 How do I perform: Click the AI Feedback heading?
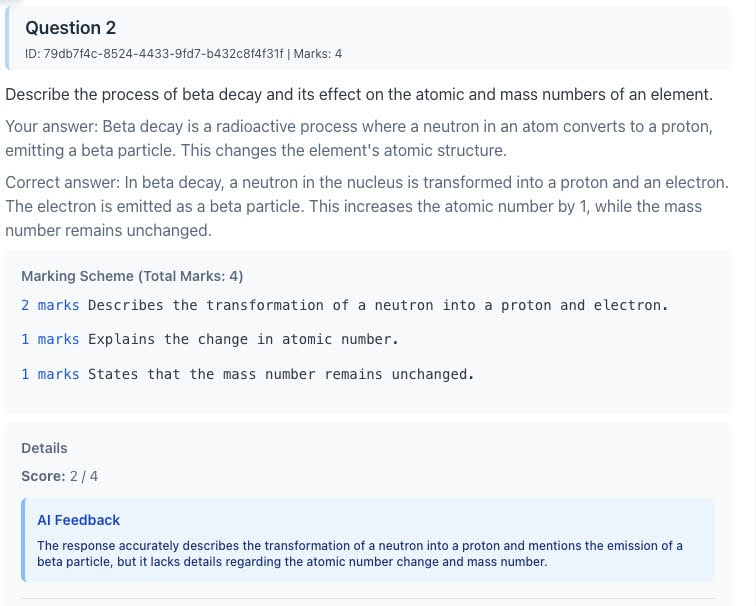pos(79,520)
